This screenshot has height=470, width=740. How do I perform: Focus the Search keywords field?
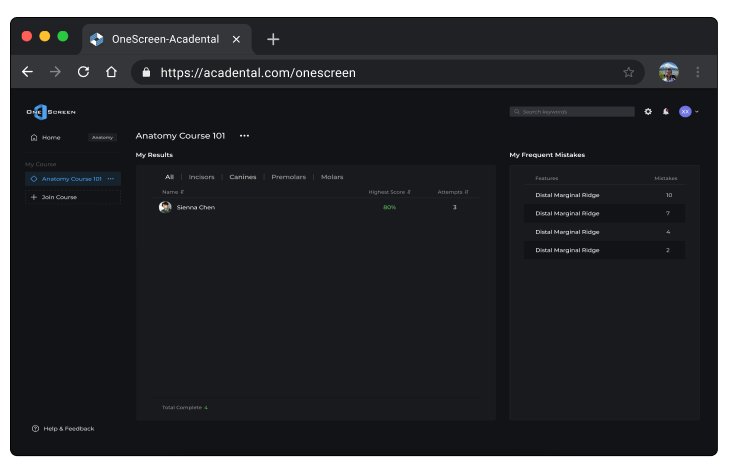point(572,112)
